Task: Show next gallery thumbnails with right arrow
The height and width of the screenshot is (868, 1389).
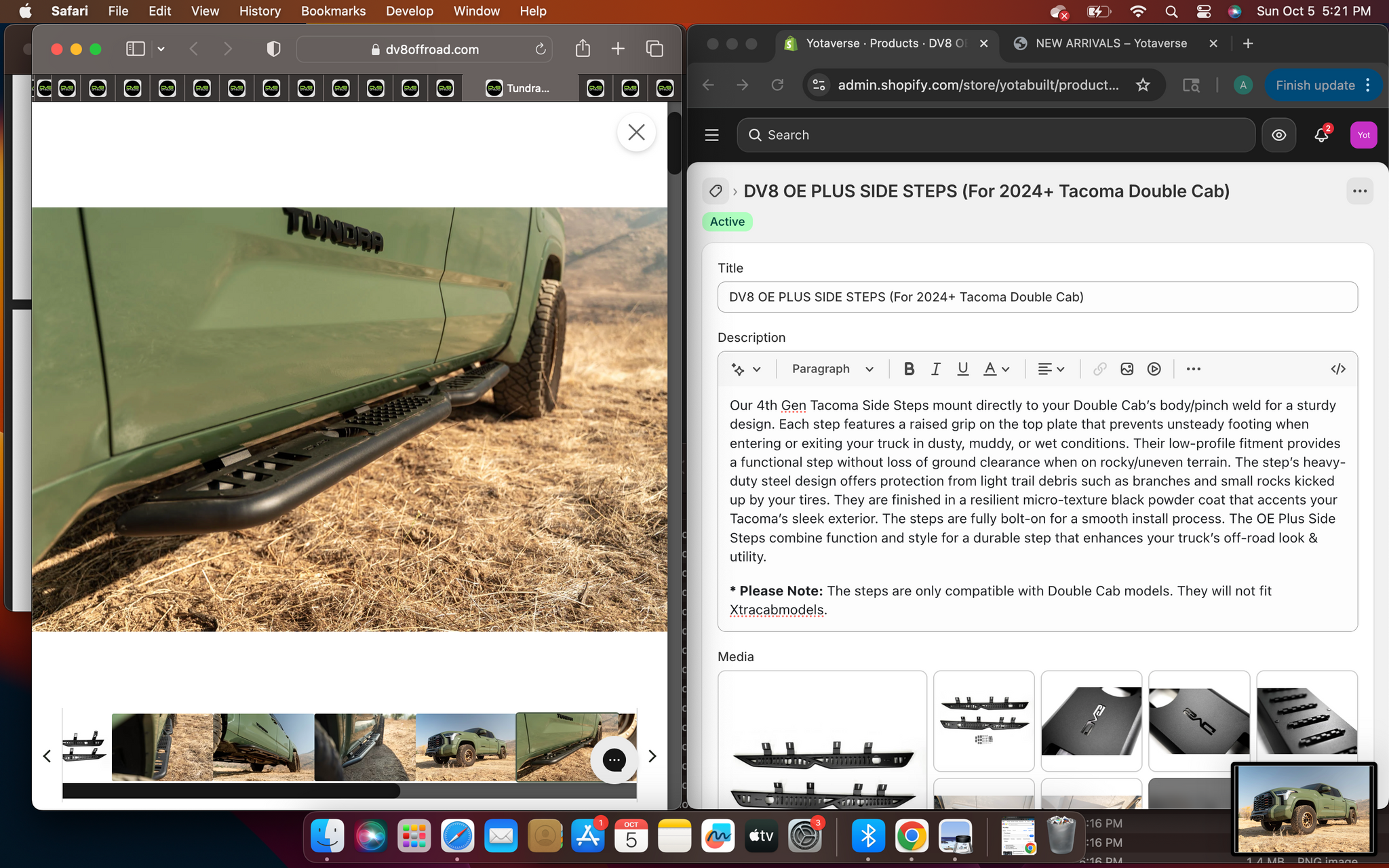Action: pos(652,756)
